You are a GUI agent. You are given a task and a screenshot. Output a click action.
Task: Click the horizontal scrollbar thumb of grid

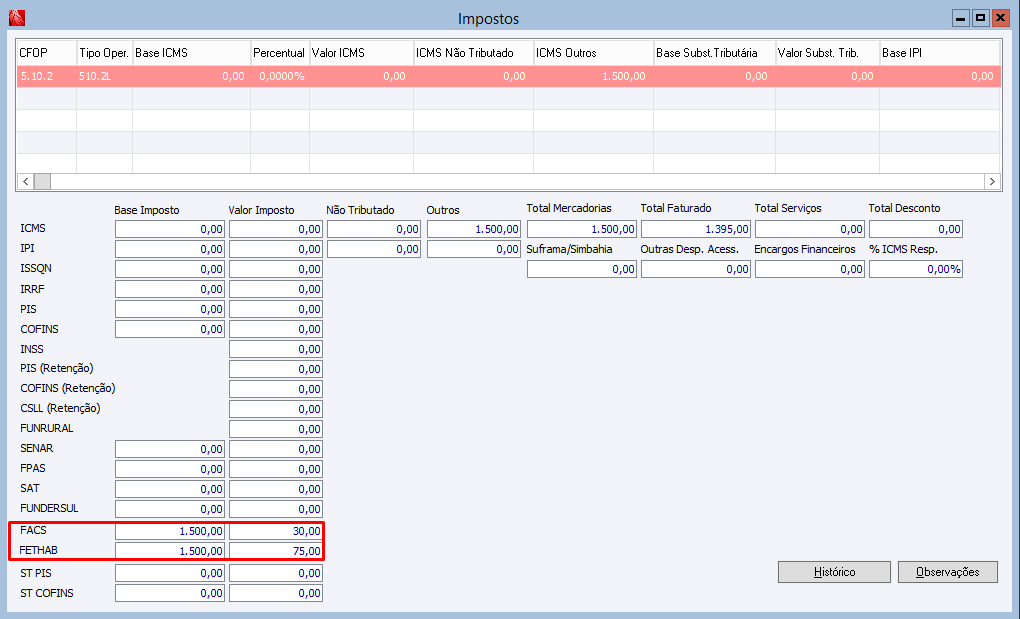coord(42,181)
